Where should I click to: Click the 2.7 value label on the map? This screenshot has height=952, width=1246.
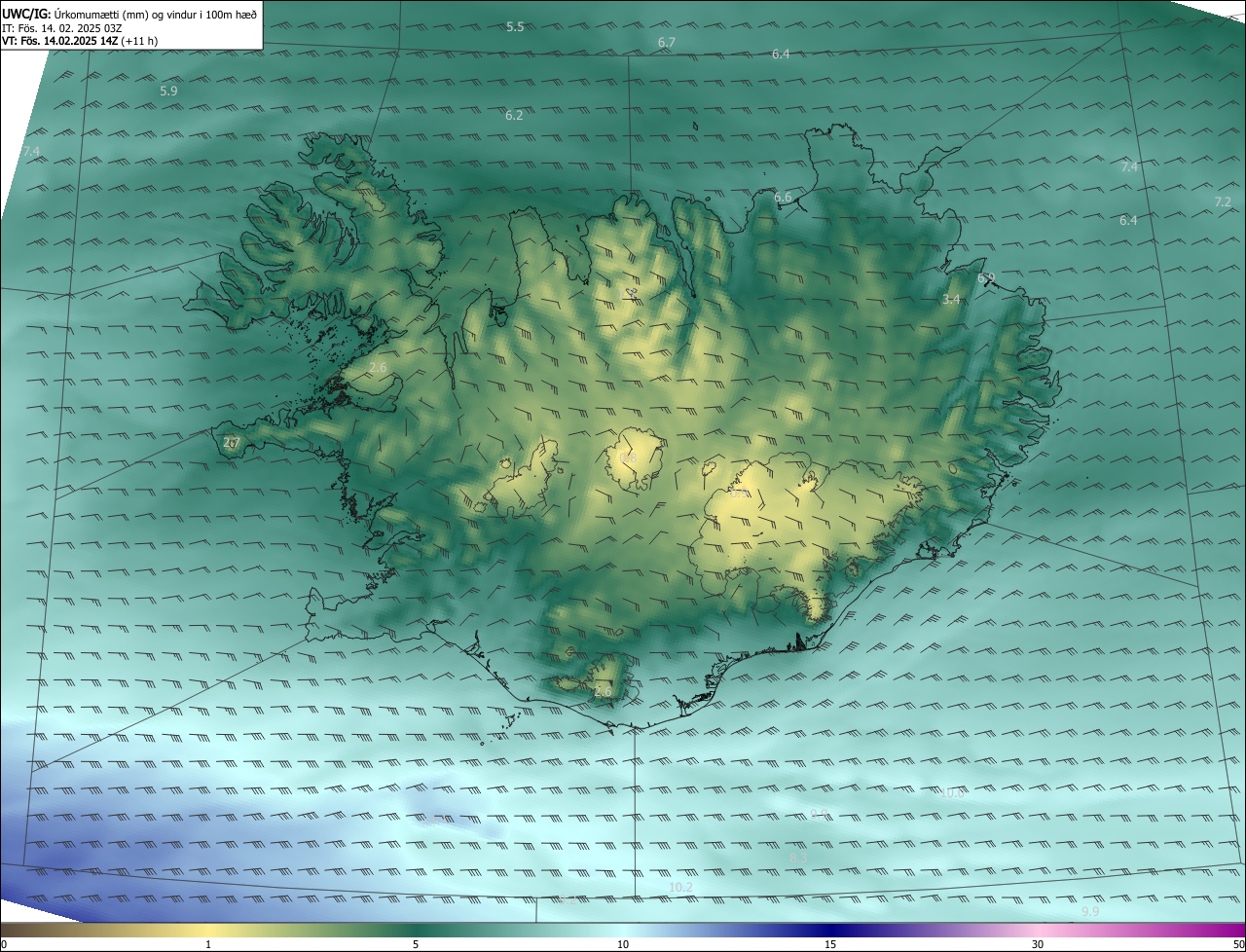click(231, 443)
